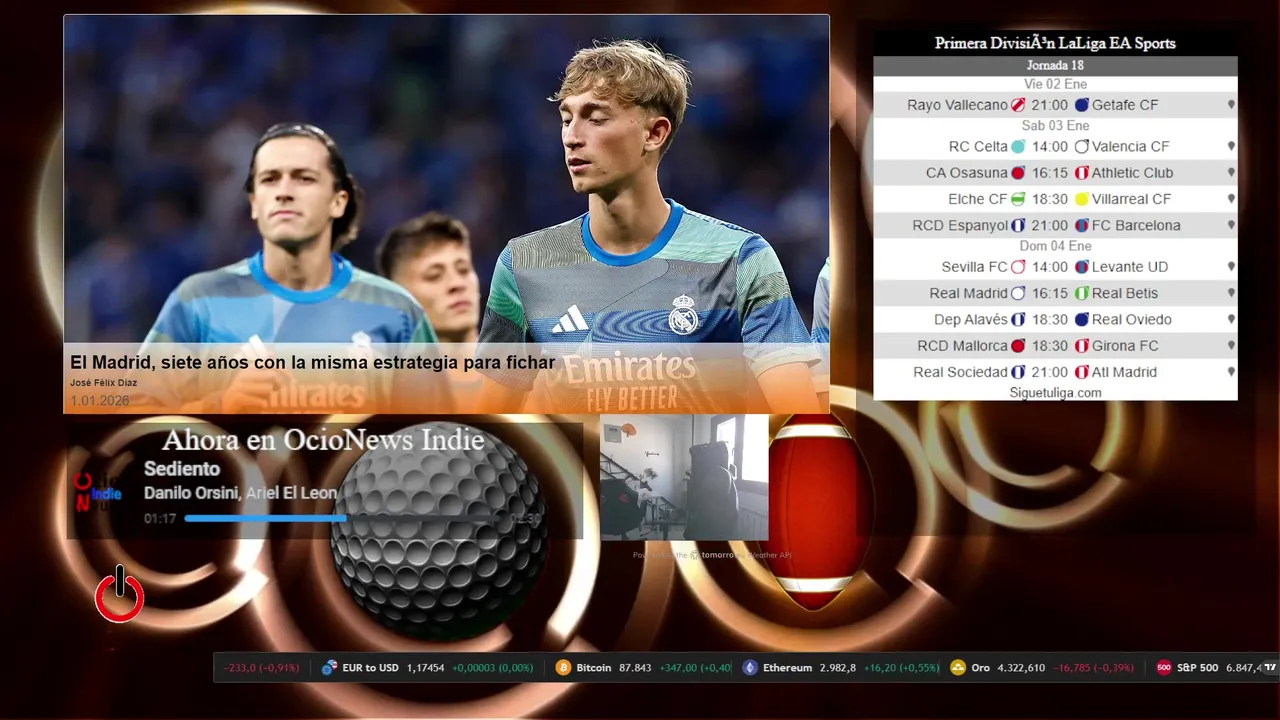Click the S&P 500 red badge icon
Screen dimensions: 1280x720
(x=1164, y=668)
